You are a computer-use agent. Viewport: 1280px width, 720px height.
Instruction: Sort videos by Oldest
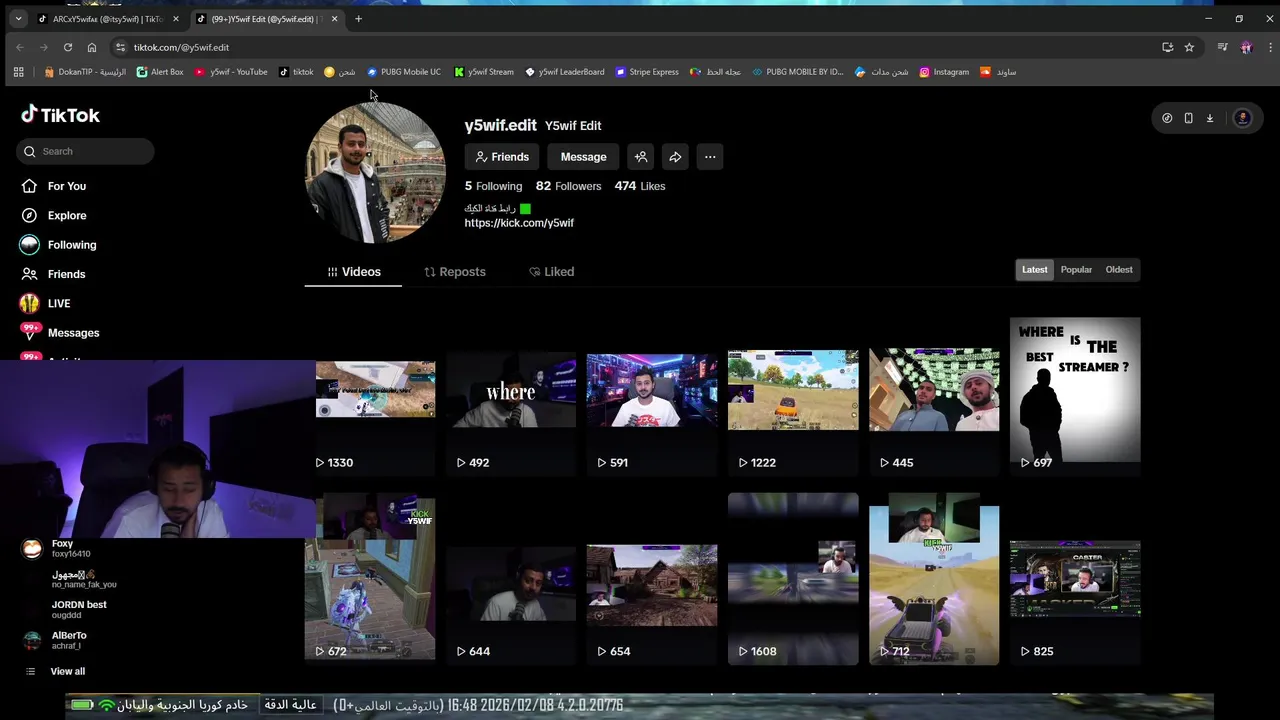[1119, 270]
